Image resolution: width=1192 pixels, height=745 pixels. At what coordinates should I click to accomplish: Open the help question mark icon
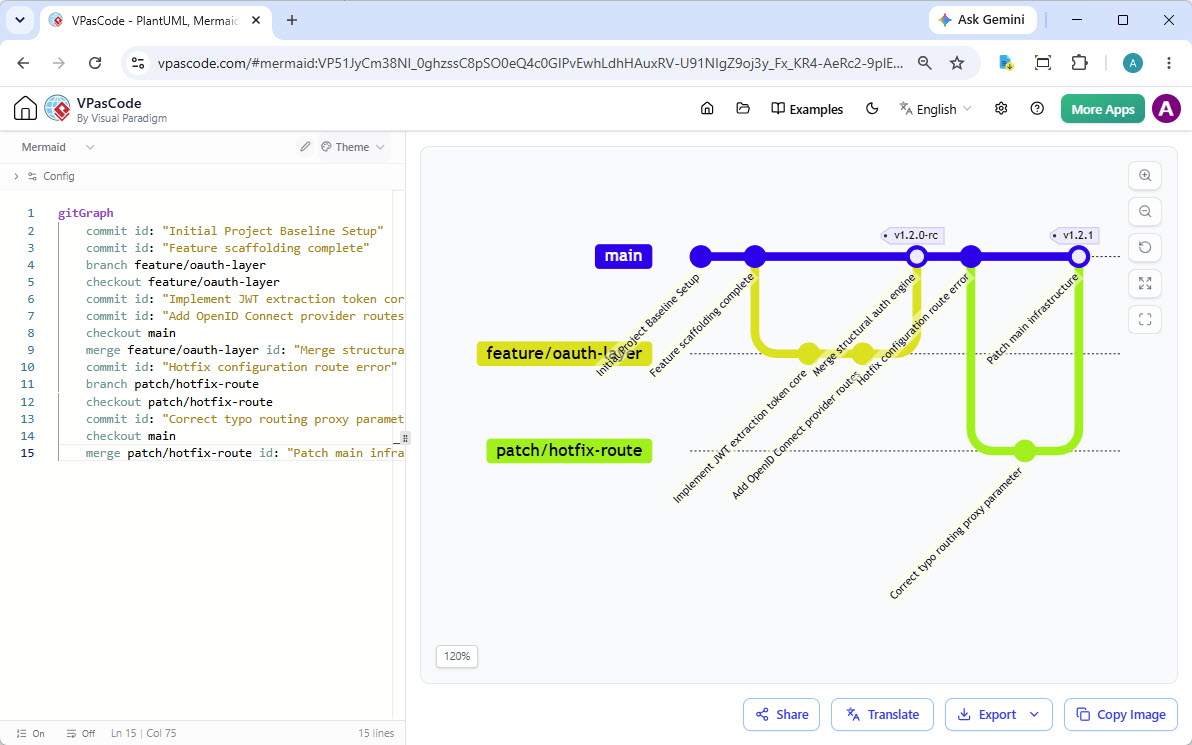pyautogui.click(x=1037, y=109)
